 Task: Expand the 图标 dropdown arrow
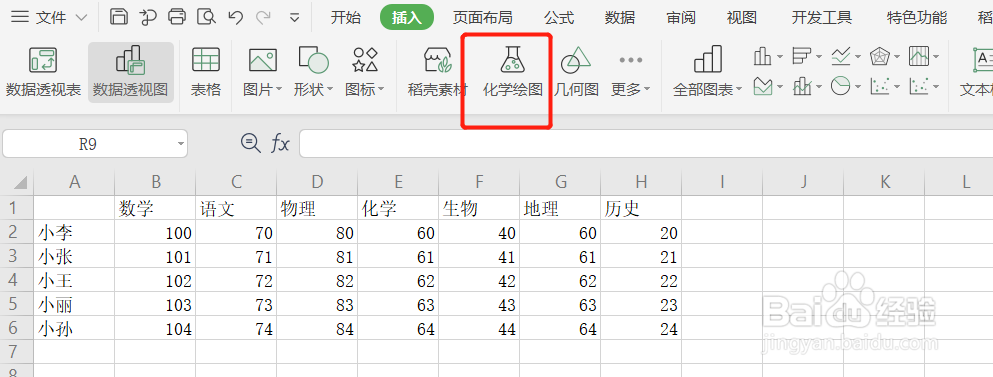[x=381, y=90]
